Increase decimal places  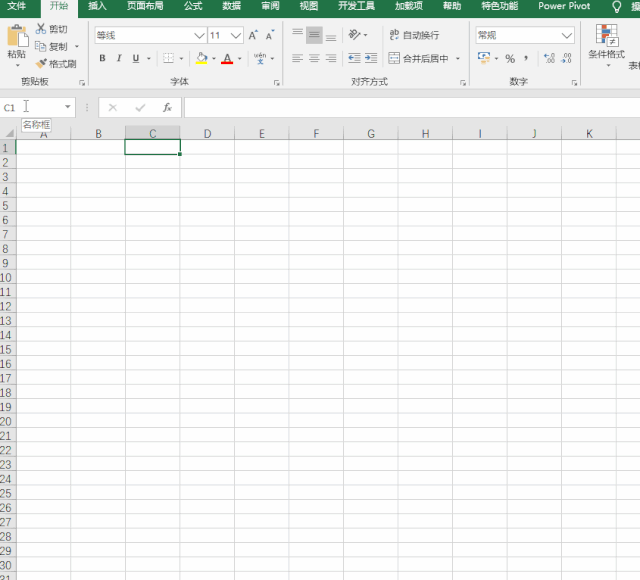click(x=549, y=58)
